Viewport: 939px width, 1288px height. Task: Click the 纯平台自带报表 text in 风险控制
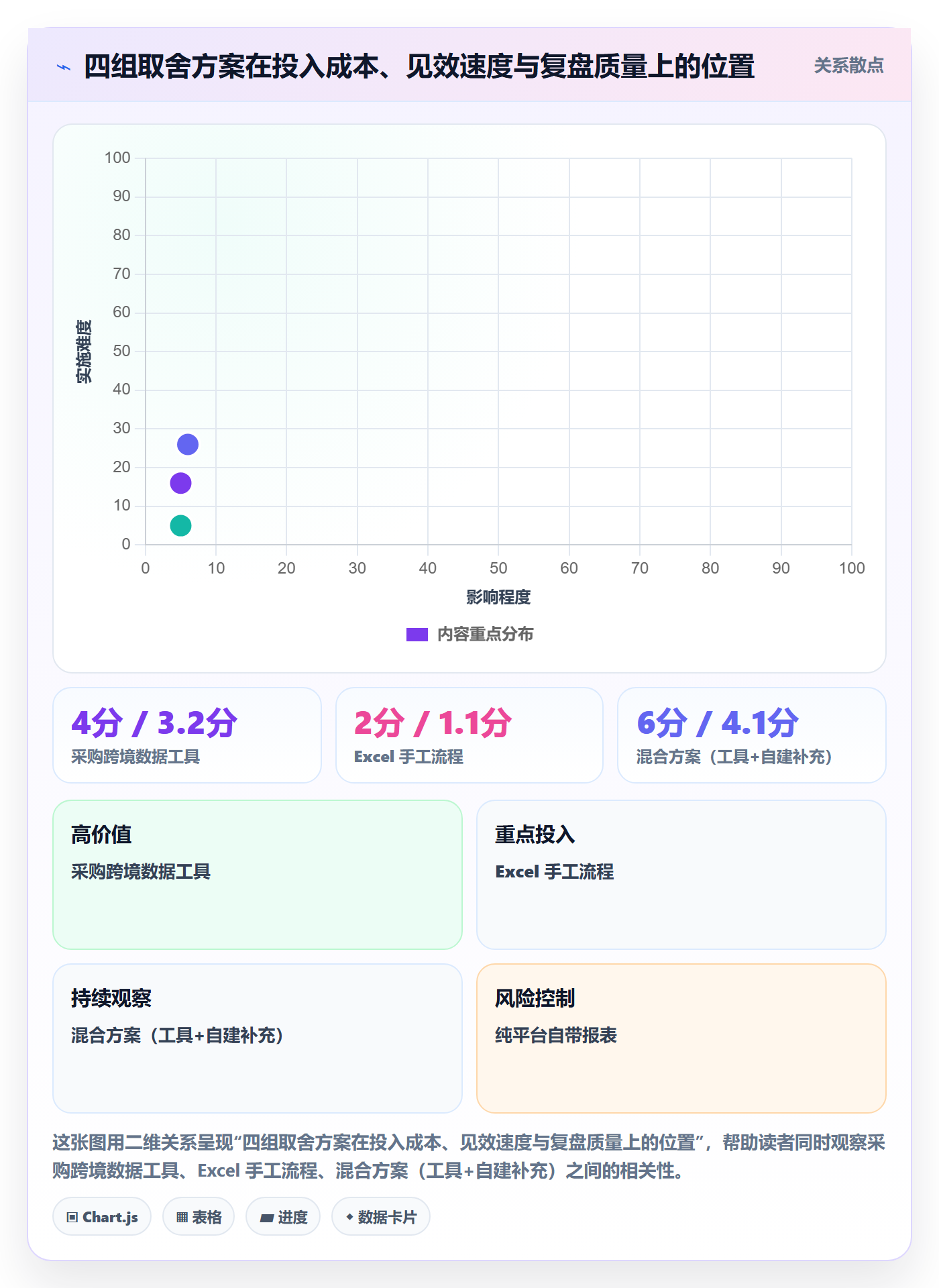tap(556, 1035)
